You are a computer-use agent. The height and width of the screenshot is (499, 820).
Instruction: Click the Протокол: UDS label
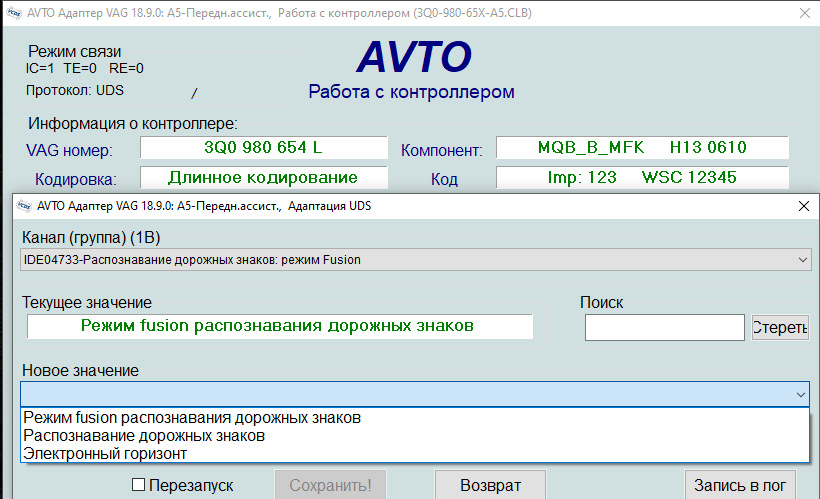click(75, 90)
